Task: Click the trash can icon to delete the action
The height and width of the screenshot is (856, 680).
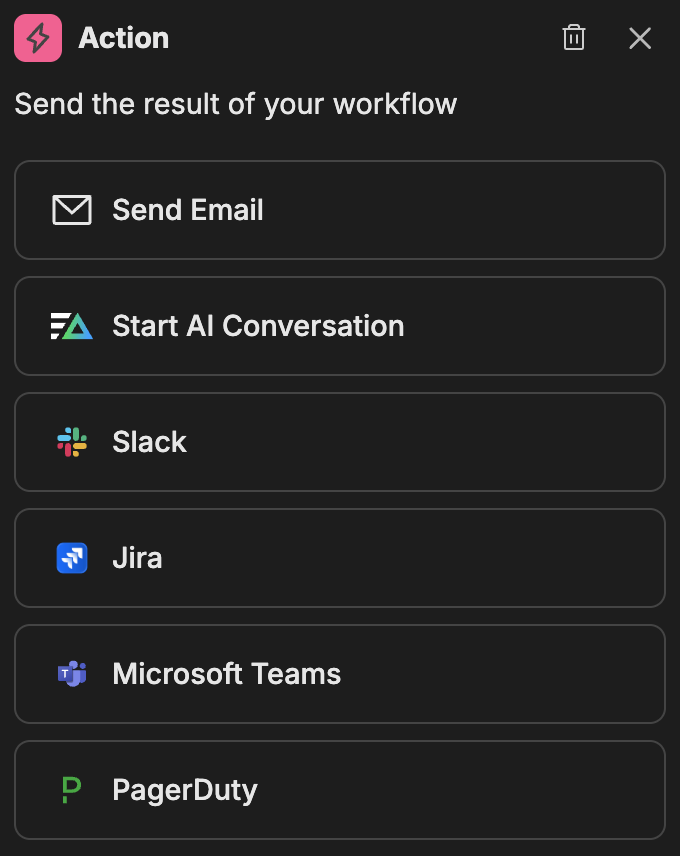Action: click(x=573, y=37)
